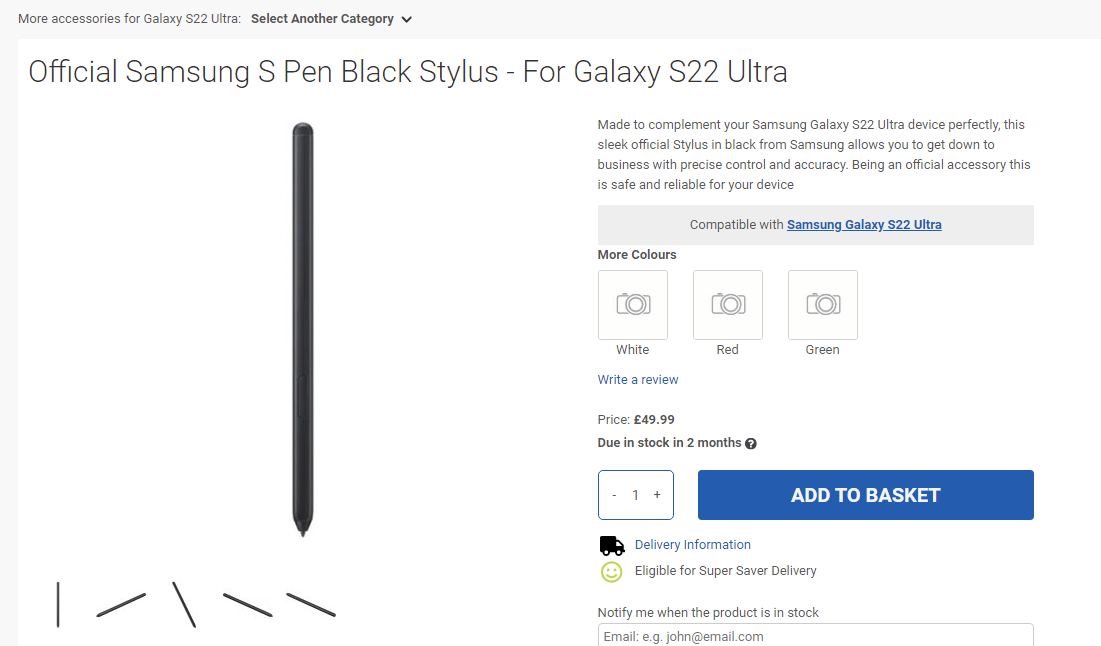Increase quantity with the plus button

(x=657, y=495)
